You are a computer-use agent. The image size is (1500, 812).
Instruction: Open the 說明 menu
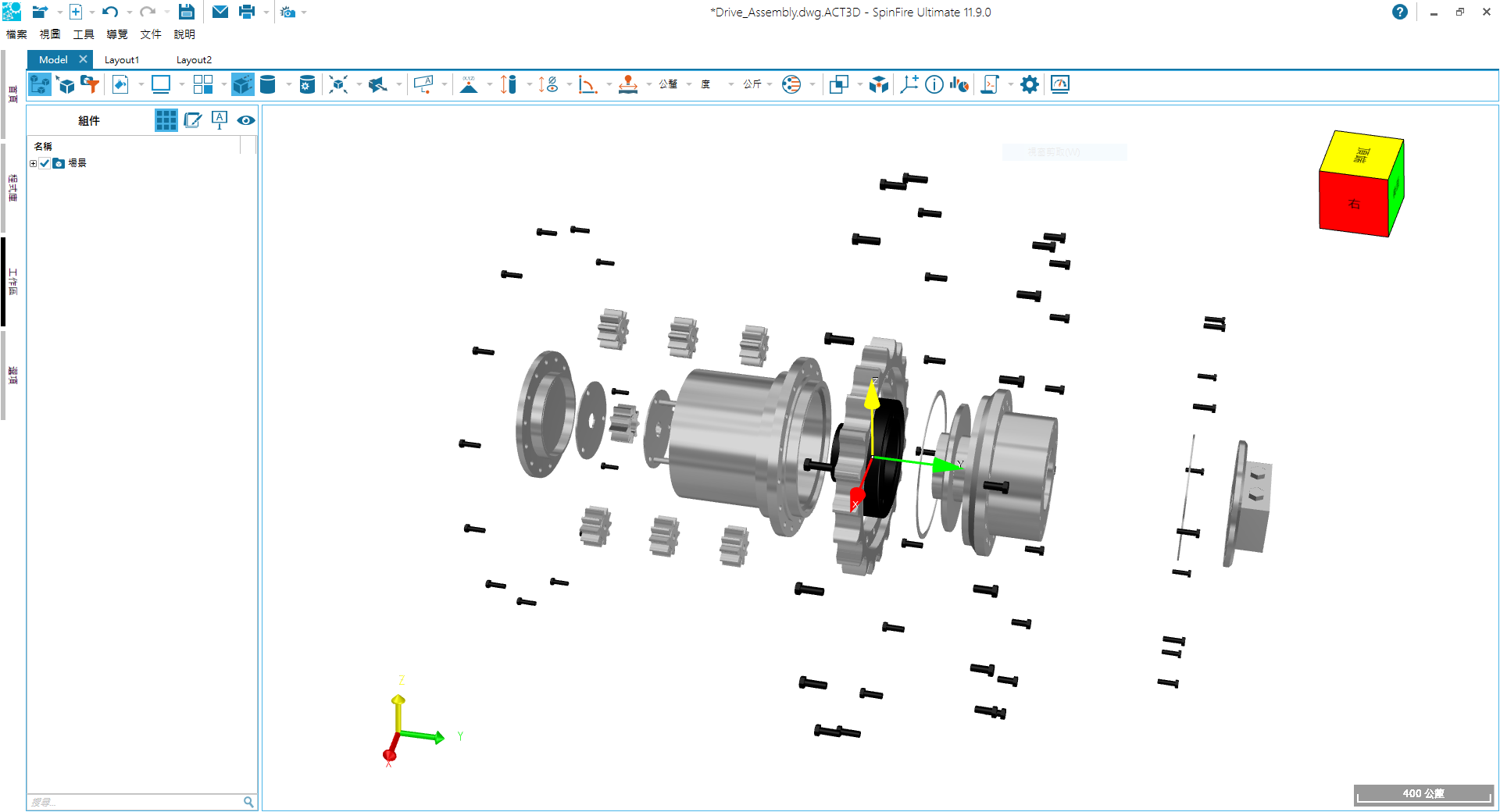click(184, 34)
